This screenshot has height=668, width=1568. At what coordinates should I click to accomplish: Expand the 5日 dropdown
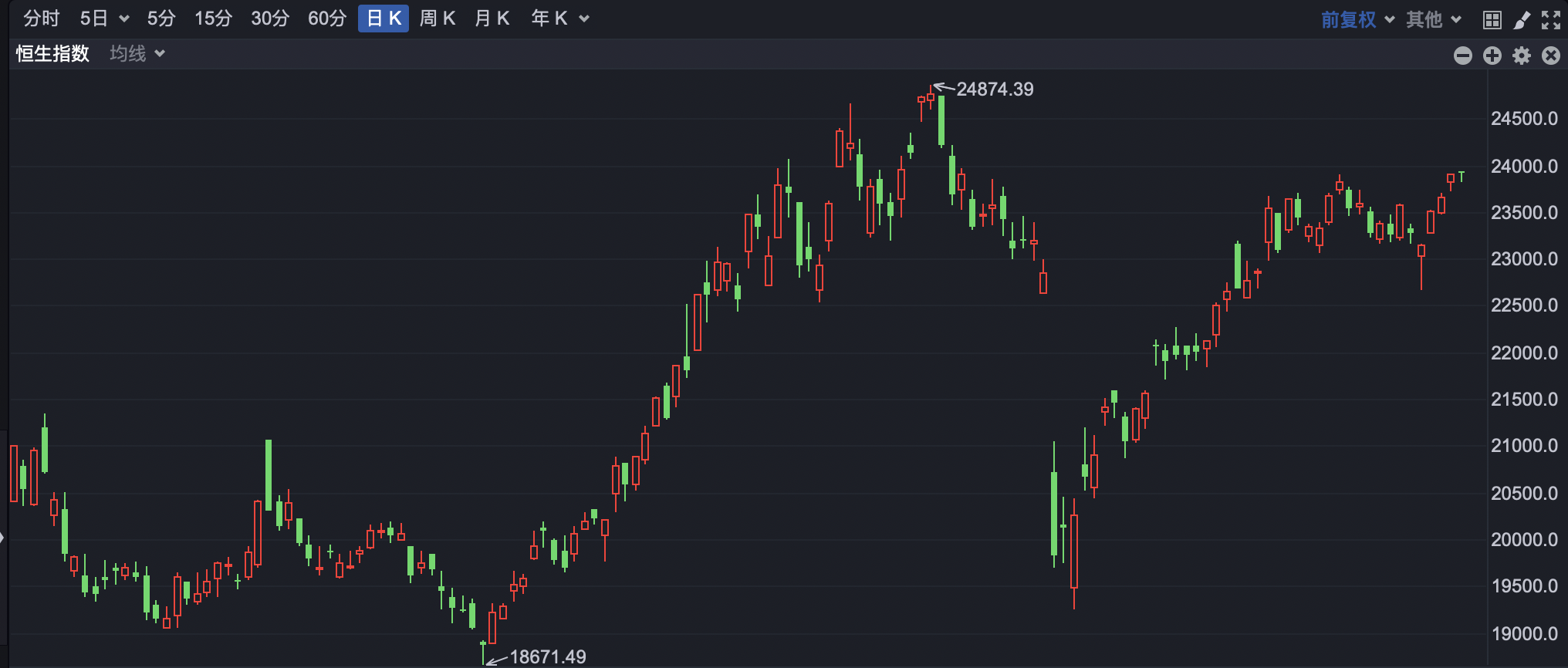[x=104, y=19]
